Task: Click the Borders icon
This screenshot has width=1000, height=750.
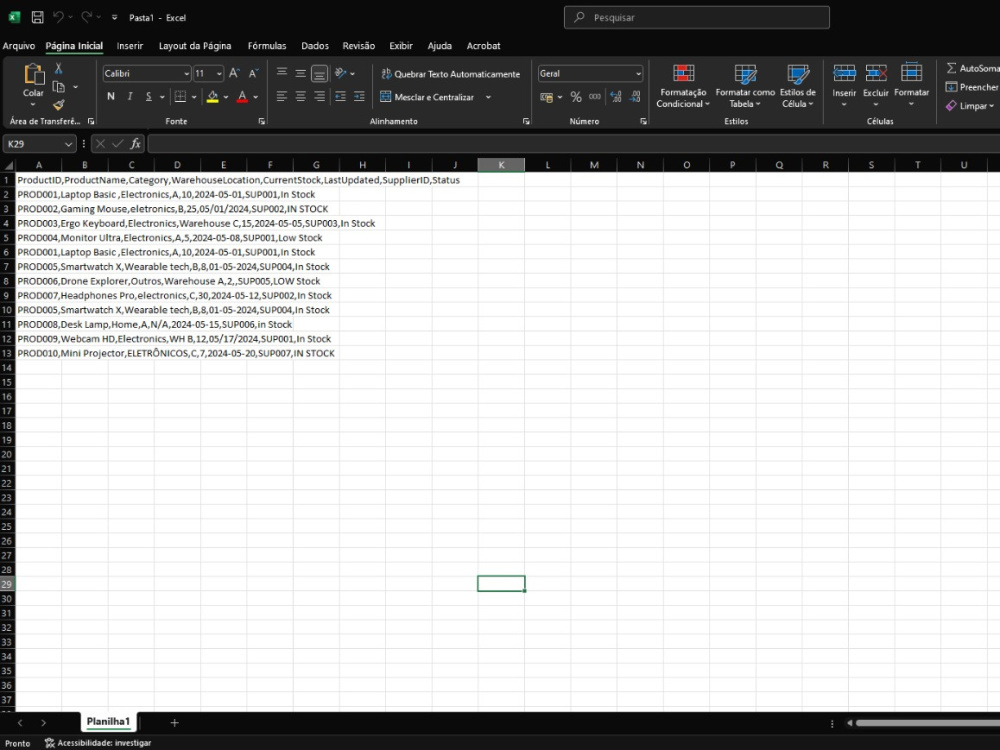Action: 180,97
